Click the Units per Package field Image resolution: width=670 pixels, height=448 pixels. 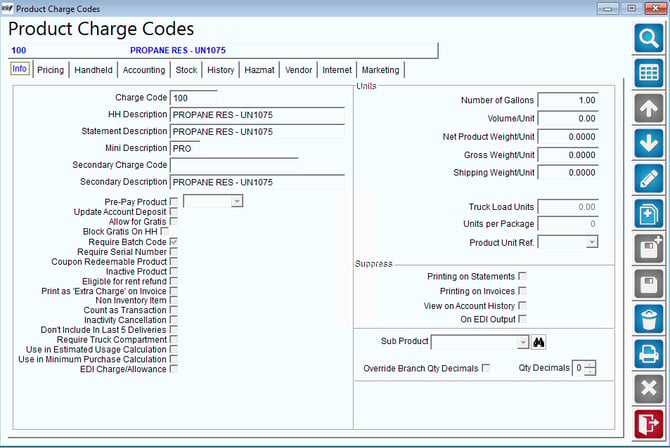(x=568, y=224)
